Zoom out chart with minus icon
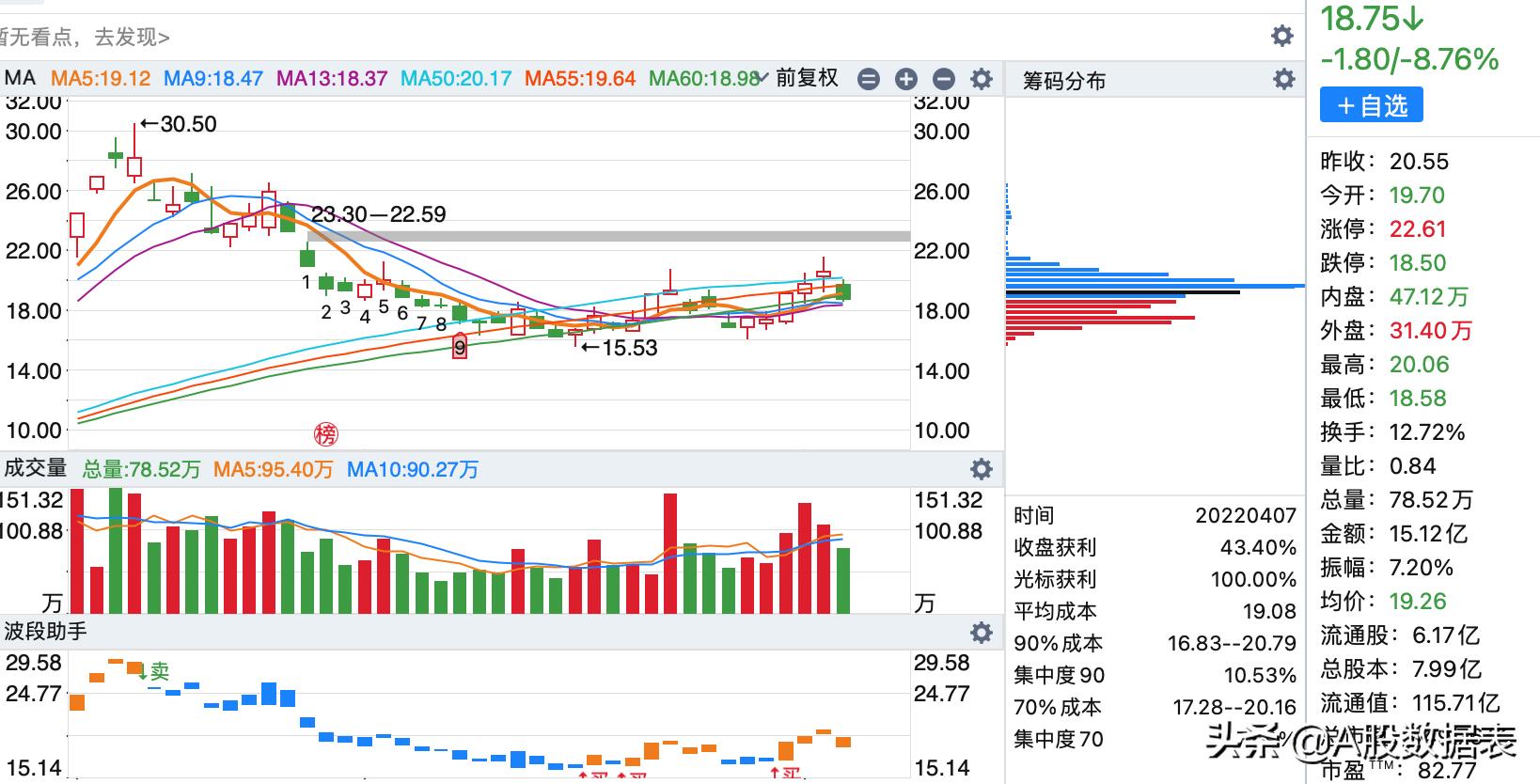The width and height of the screenshot is (1540, 784). coord(944,79)
